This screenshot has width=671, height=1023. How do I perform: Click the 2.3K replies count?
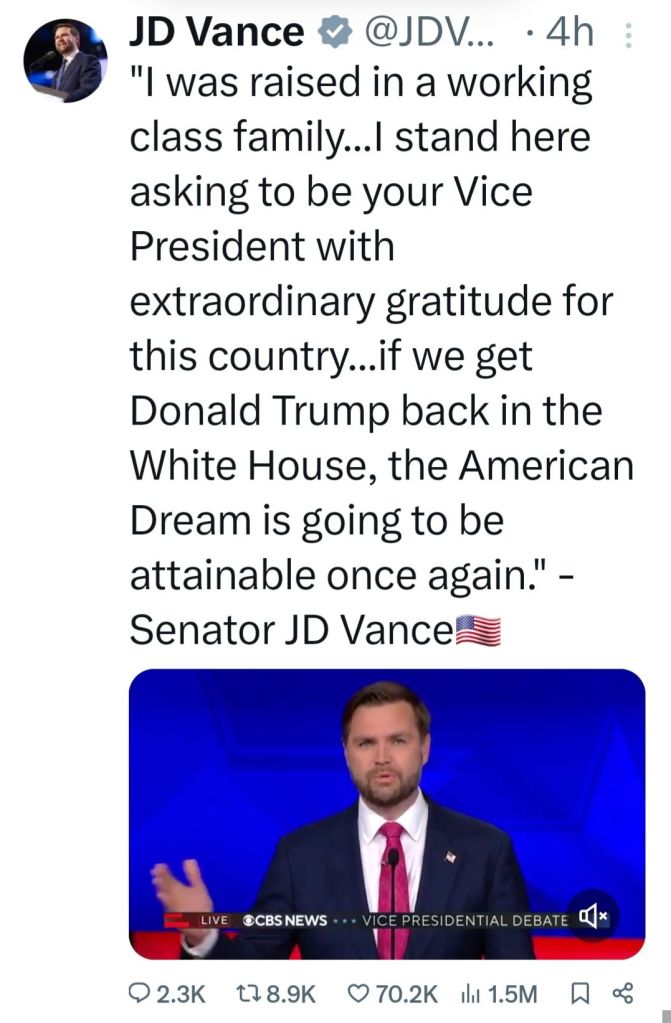click(183, 993)
